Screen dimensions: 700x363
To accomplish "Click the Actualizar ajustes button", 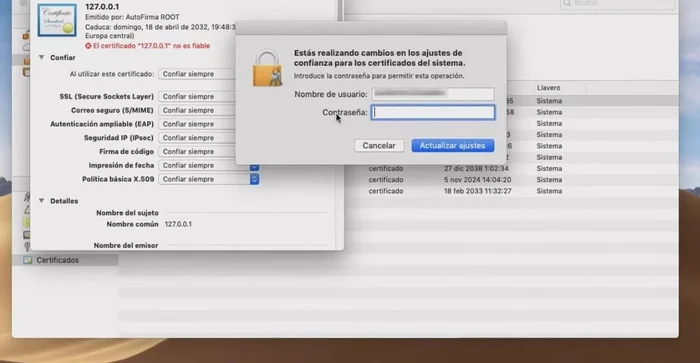I will tap(453, 146).
